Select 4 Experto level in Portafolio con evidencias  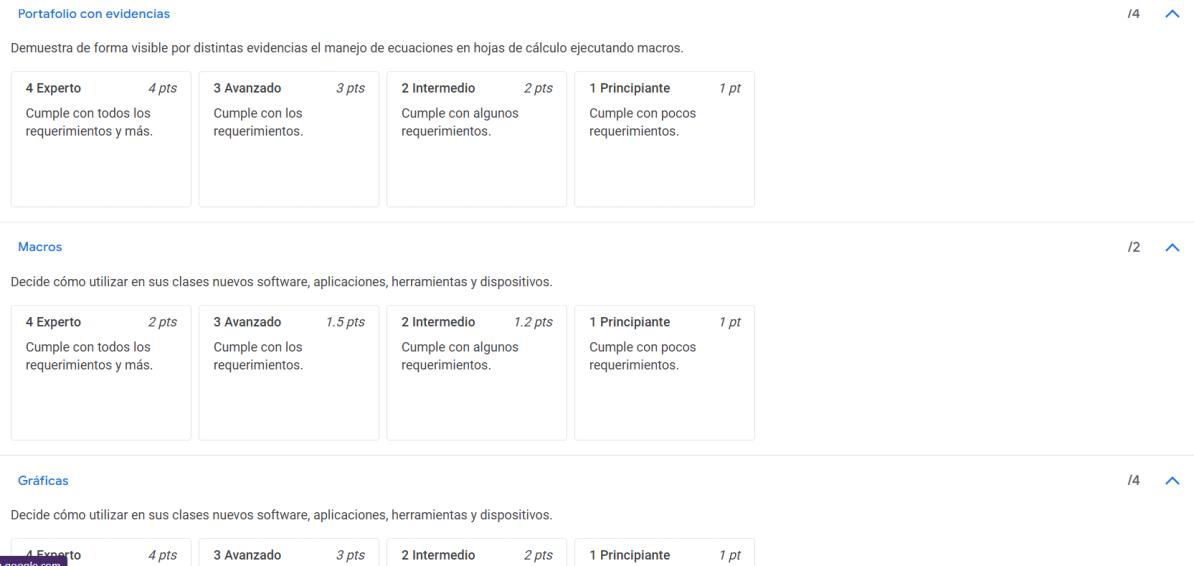[x=100, y=138]
